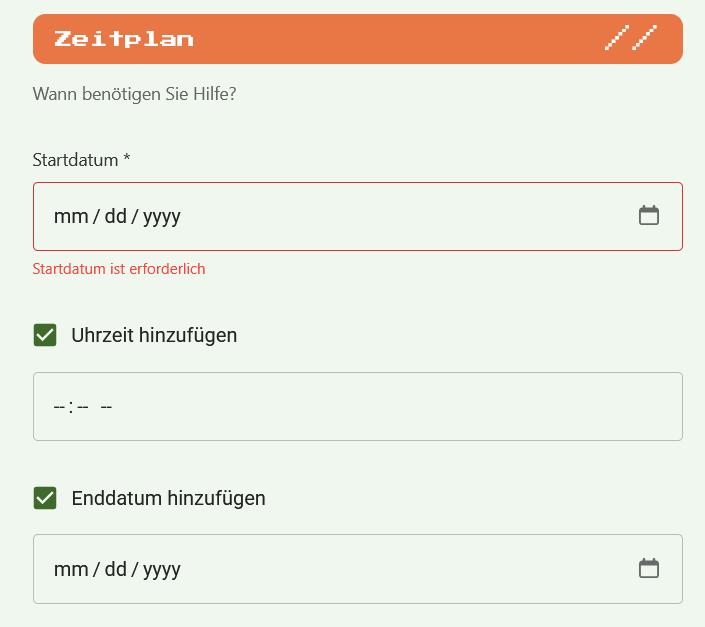Image resolution: width=705 pixels, height=627 pixels.
Task: Click the 'Startdatum *' field label
Action: coord(82,160)
